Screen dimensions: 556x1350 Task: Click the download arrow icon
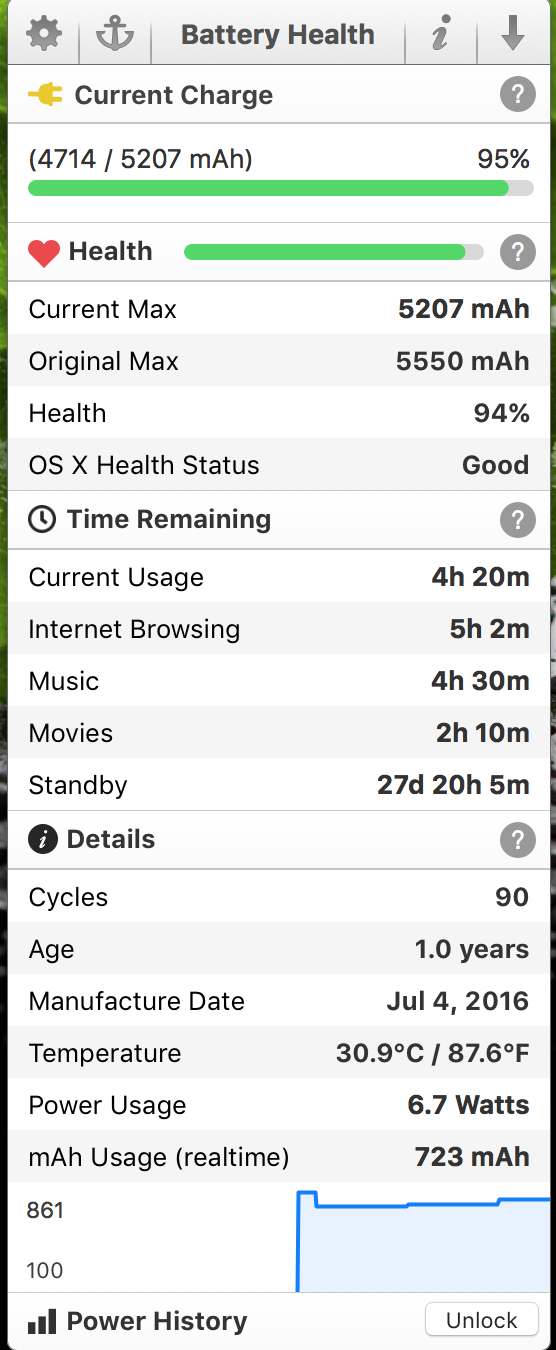(x=513, y=34)
